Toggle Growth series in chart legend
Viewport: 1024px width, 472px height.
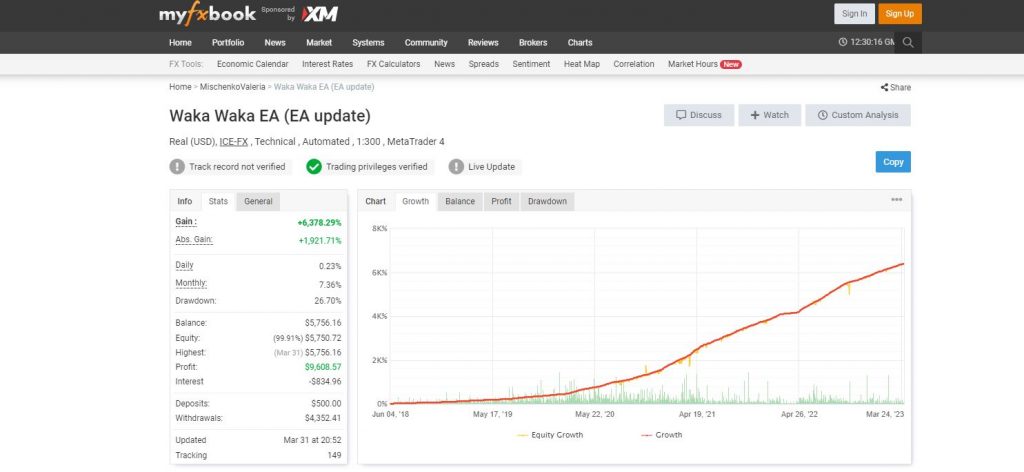(x=664, y=435)
